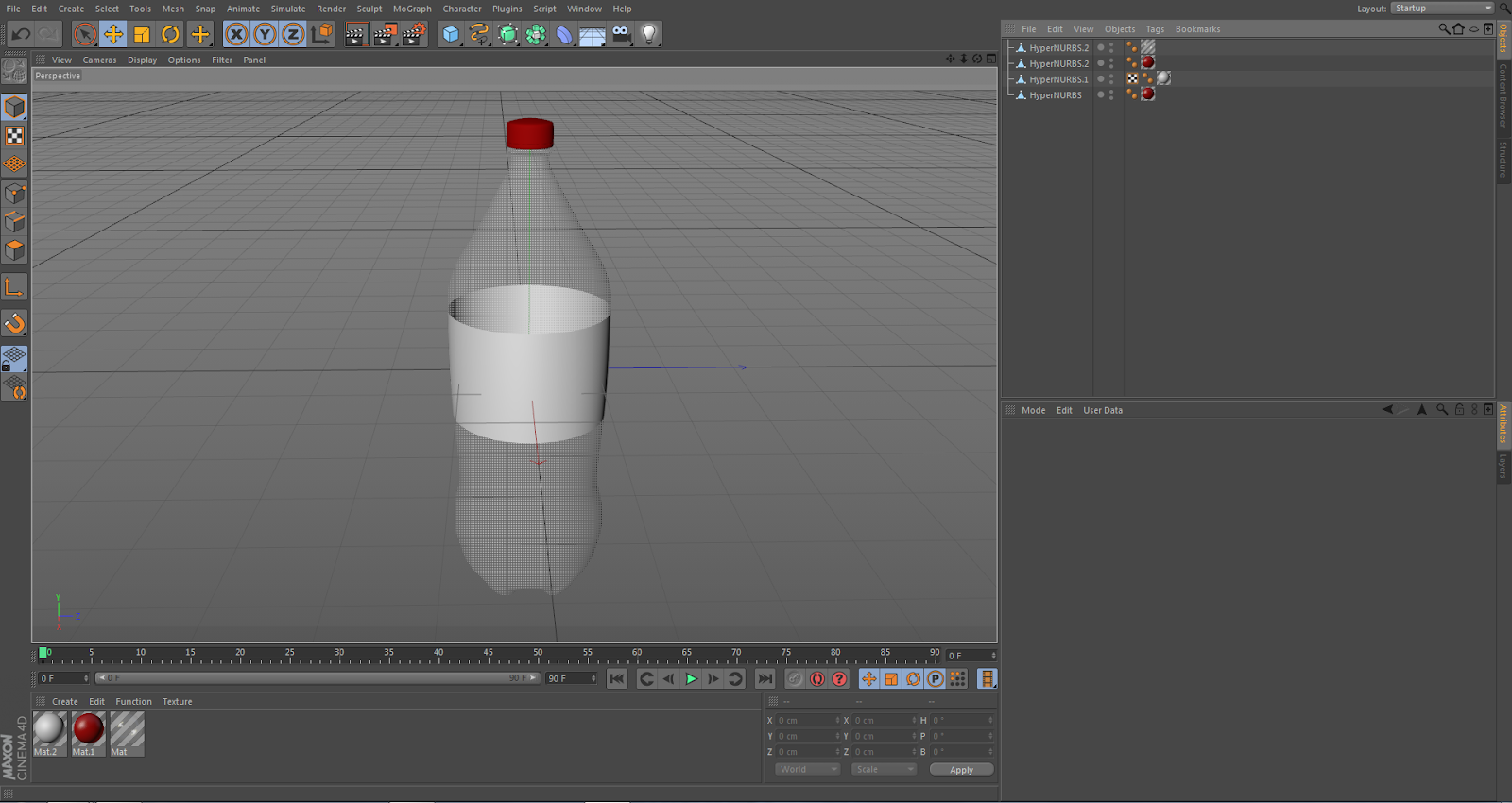Open the Scale mode dropdown
This screenshot has width=1512, height=803.
[884, 769]
